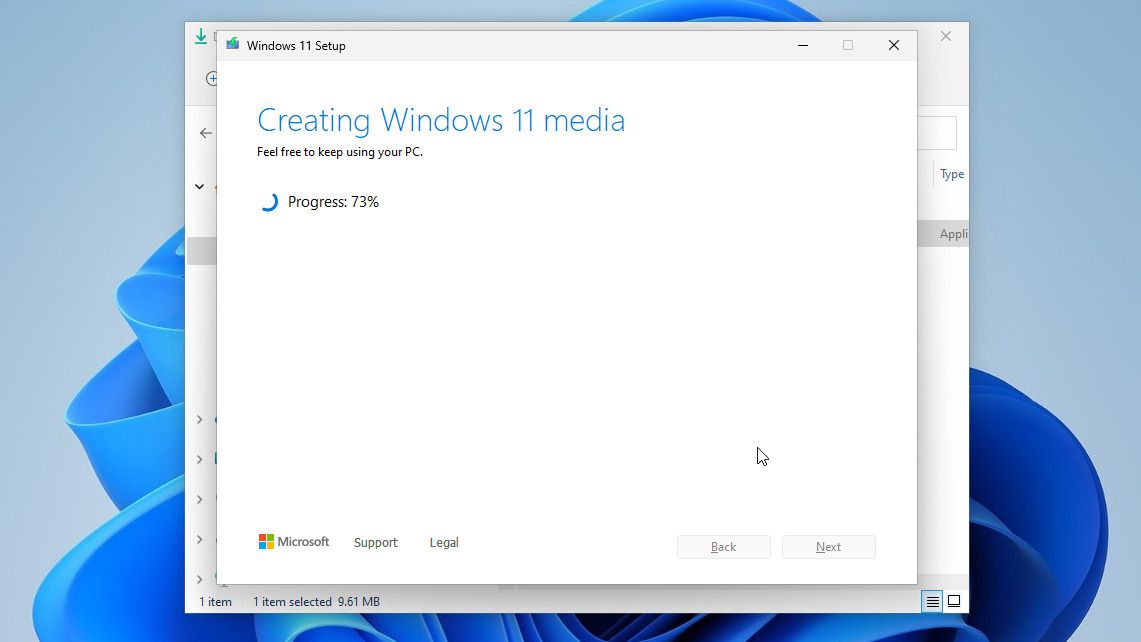Close the File Explorer window behind
1141x642 pixels.
click(x=945, y=36)
